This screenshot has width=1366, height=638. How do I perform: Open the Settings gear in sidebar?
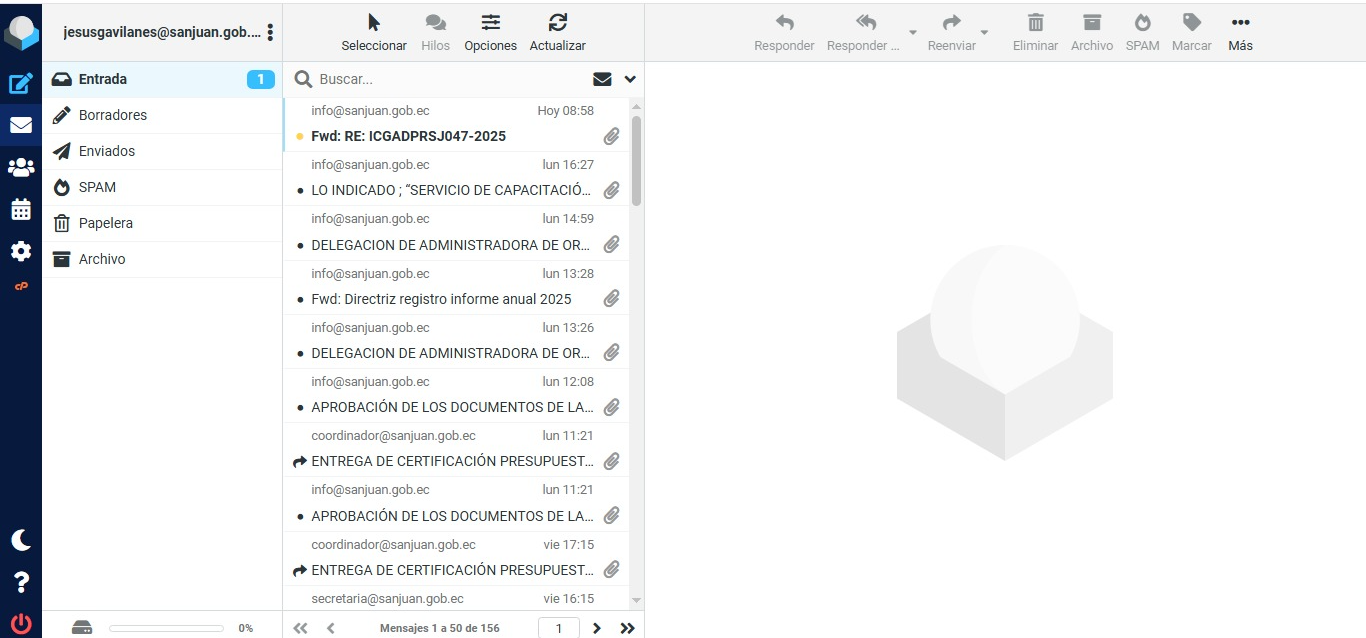click(x=21, y=251)
